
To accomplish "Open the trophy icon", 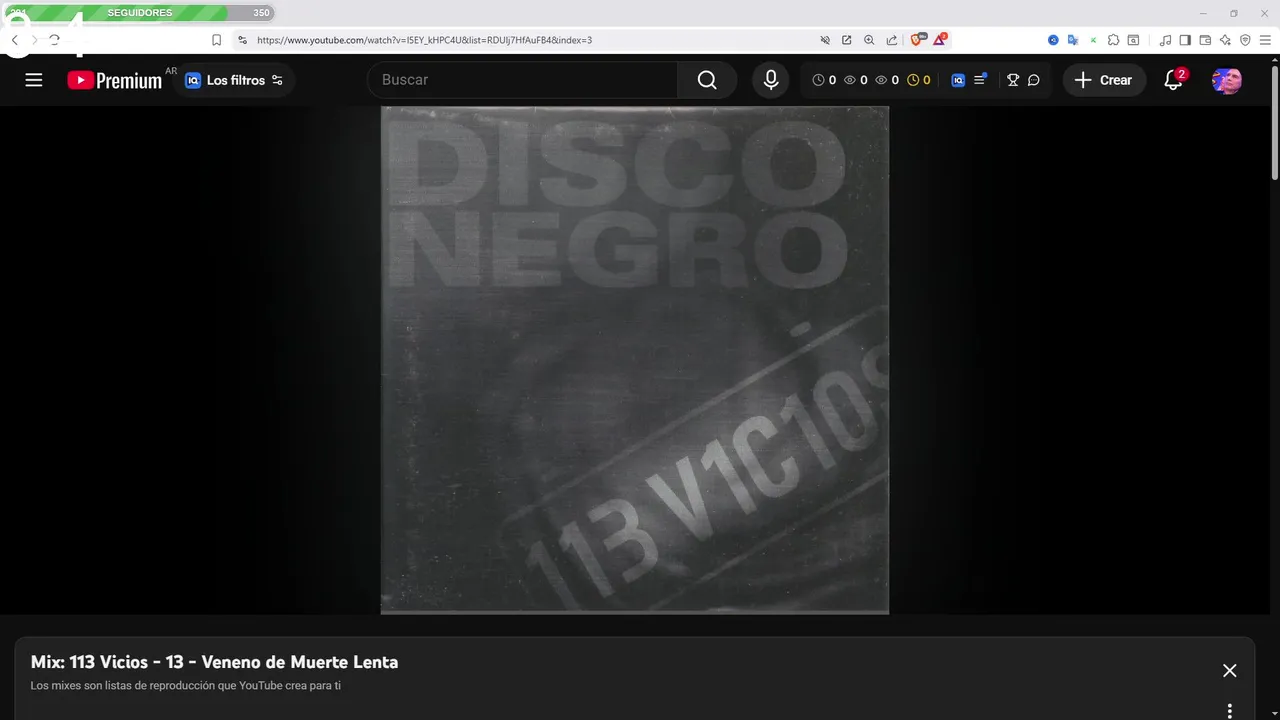I will pos(1013,80).
